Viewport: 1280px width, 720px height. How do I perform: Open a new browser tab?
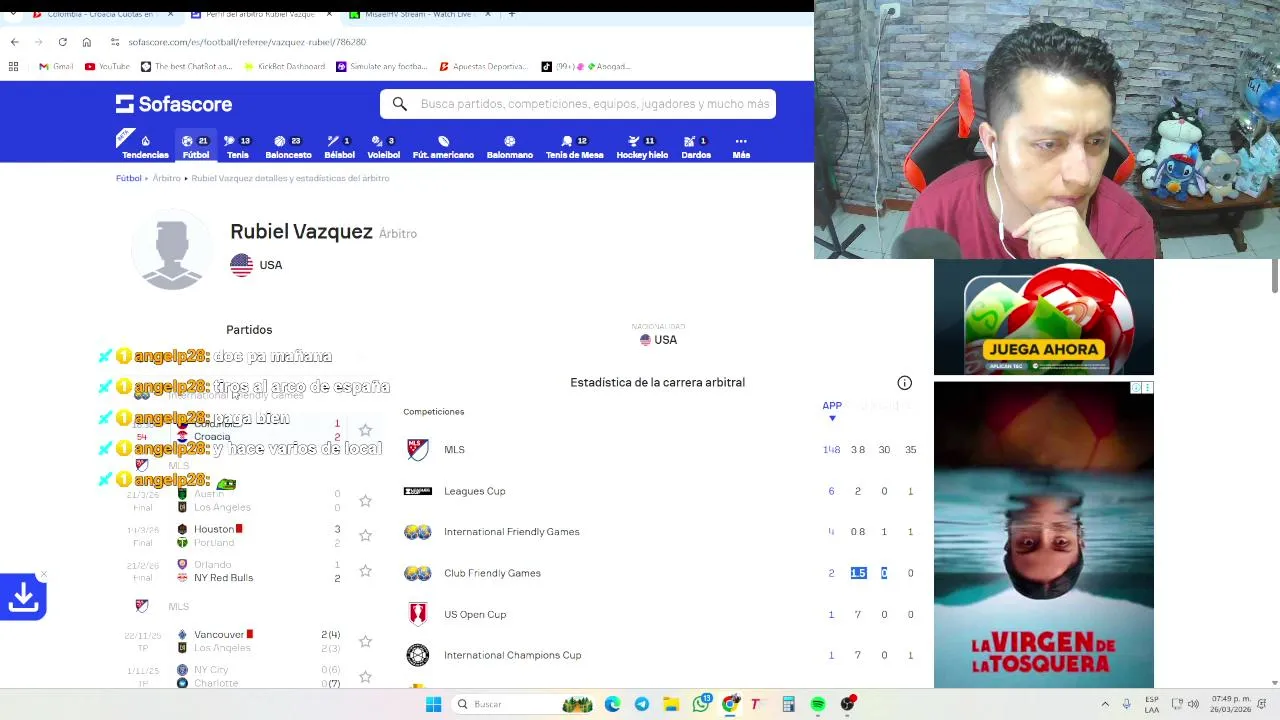point(512,14)
